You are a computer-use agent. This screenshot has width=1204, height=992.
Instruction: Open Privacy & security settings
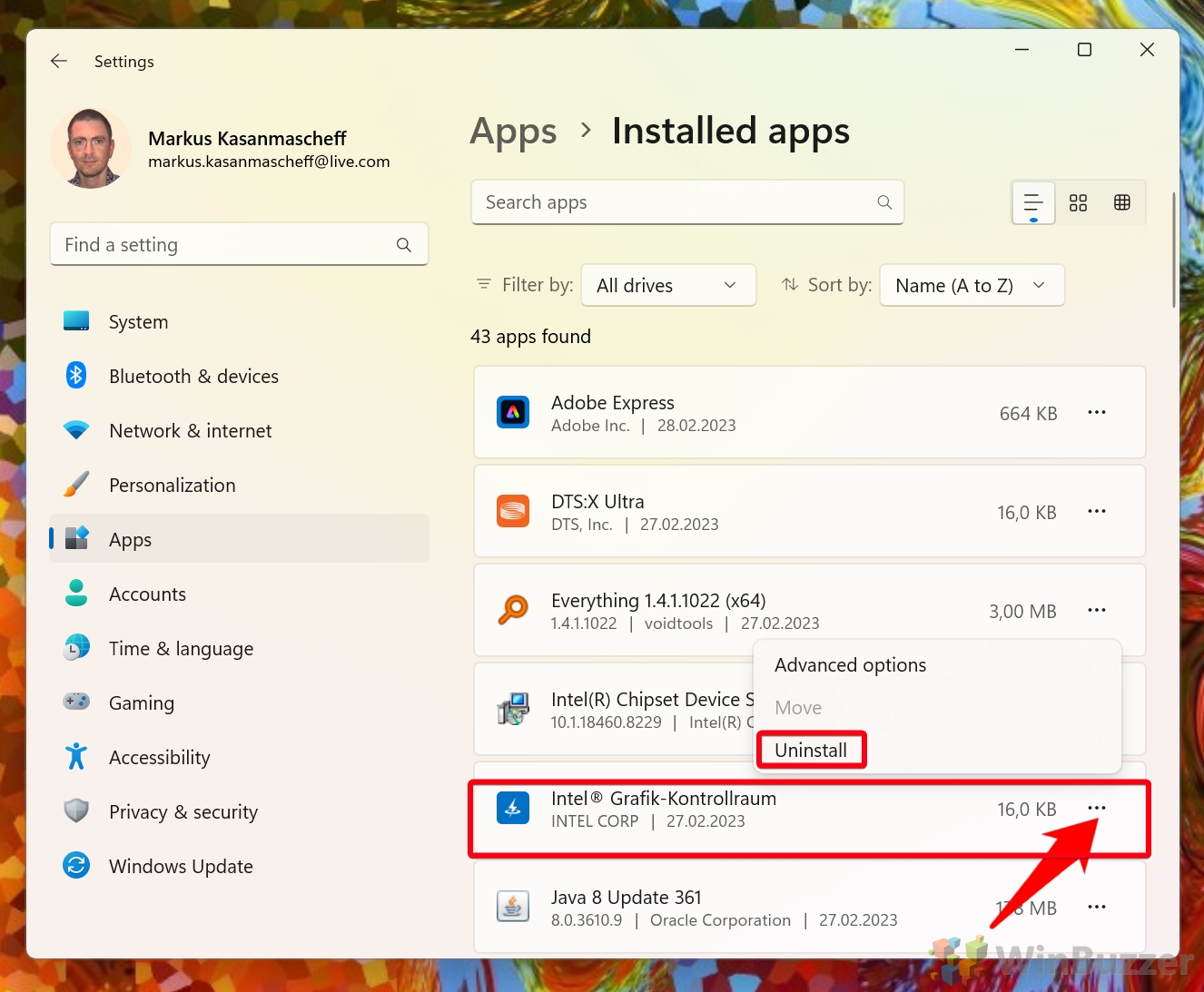click(183, 811)
